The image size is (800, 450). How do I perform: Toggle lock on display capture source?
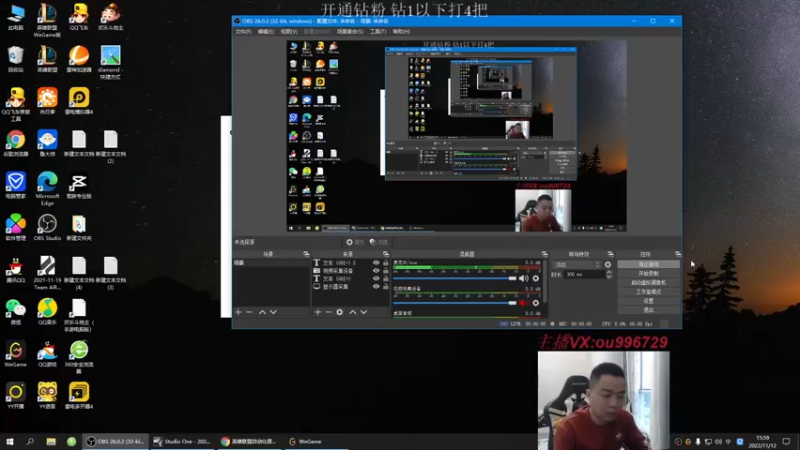[386, 286]
